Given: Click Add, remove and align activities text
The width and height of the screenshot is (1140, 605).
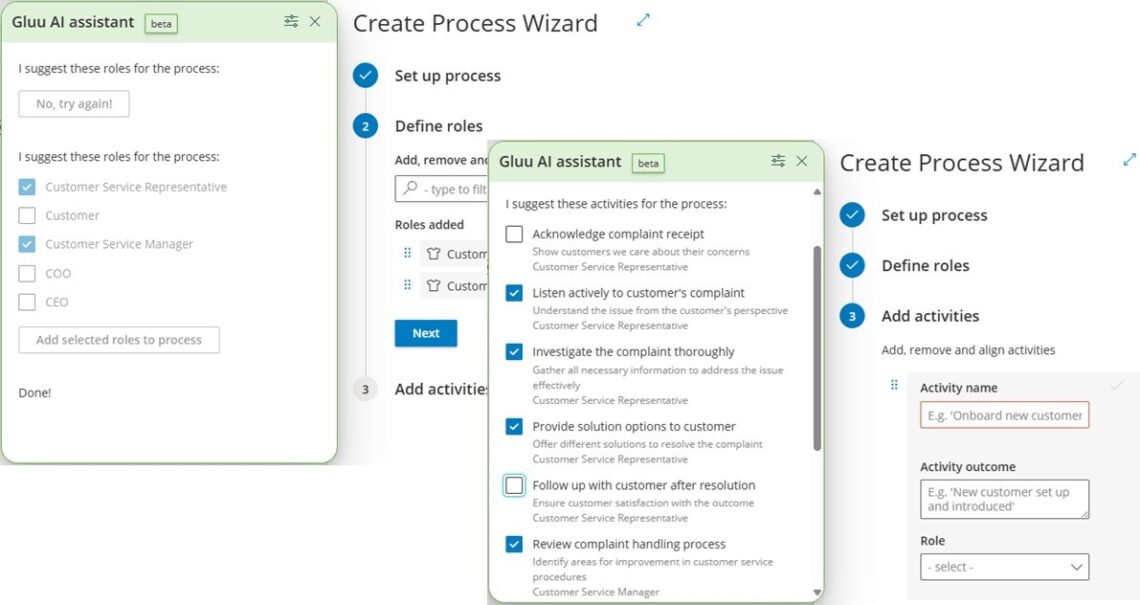Looking at the screenshot, I should [968, 350].
